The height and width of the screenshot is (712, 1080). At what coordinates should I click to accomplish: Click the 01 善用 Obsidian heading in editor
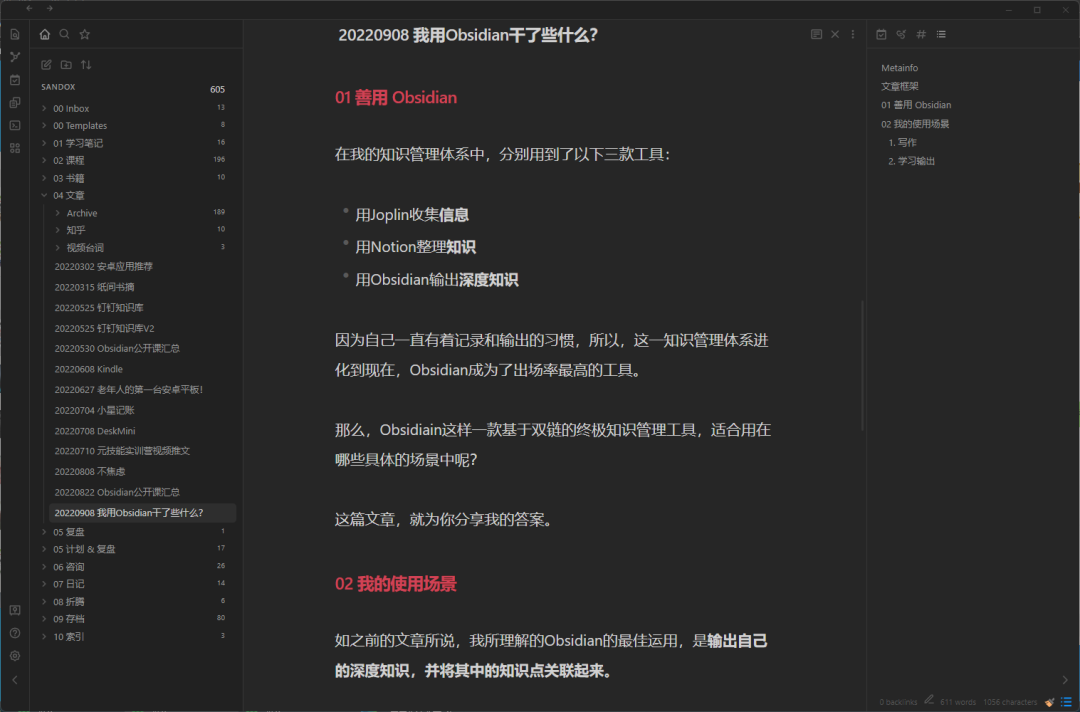point(396,98)
